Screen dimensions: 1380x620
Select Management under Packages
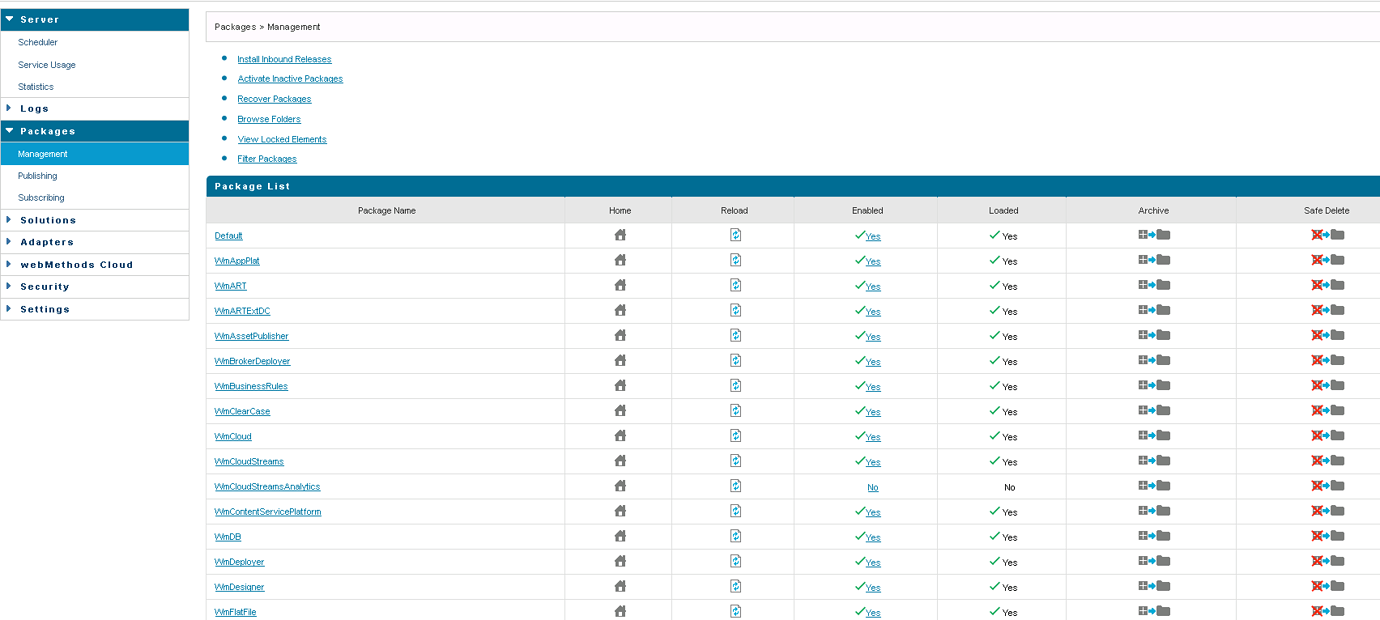(95, 154)
